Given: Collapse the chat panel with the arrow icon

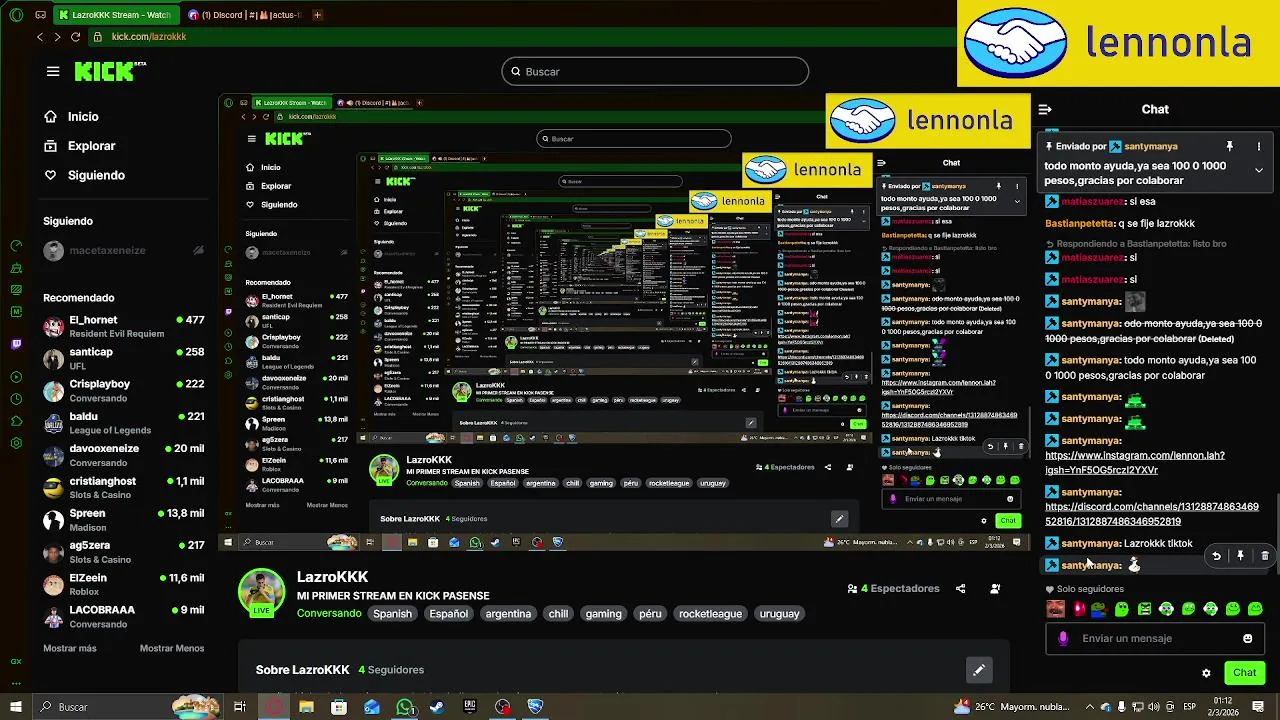Looking at the screenshot, I should pyautogui.click(x=1045, y=109).
